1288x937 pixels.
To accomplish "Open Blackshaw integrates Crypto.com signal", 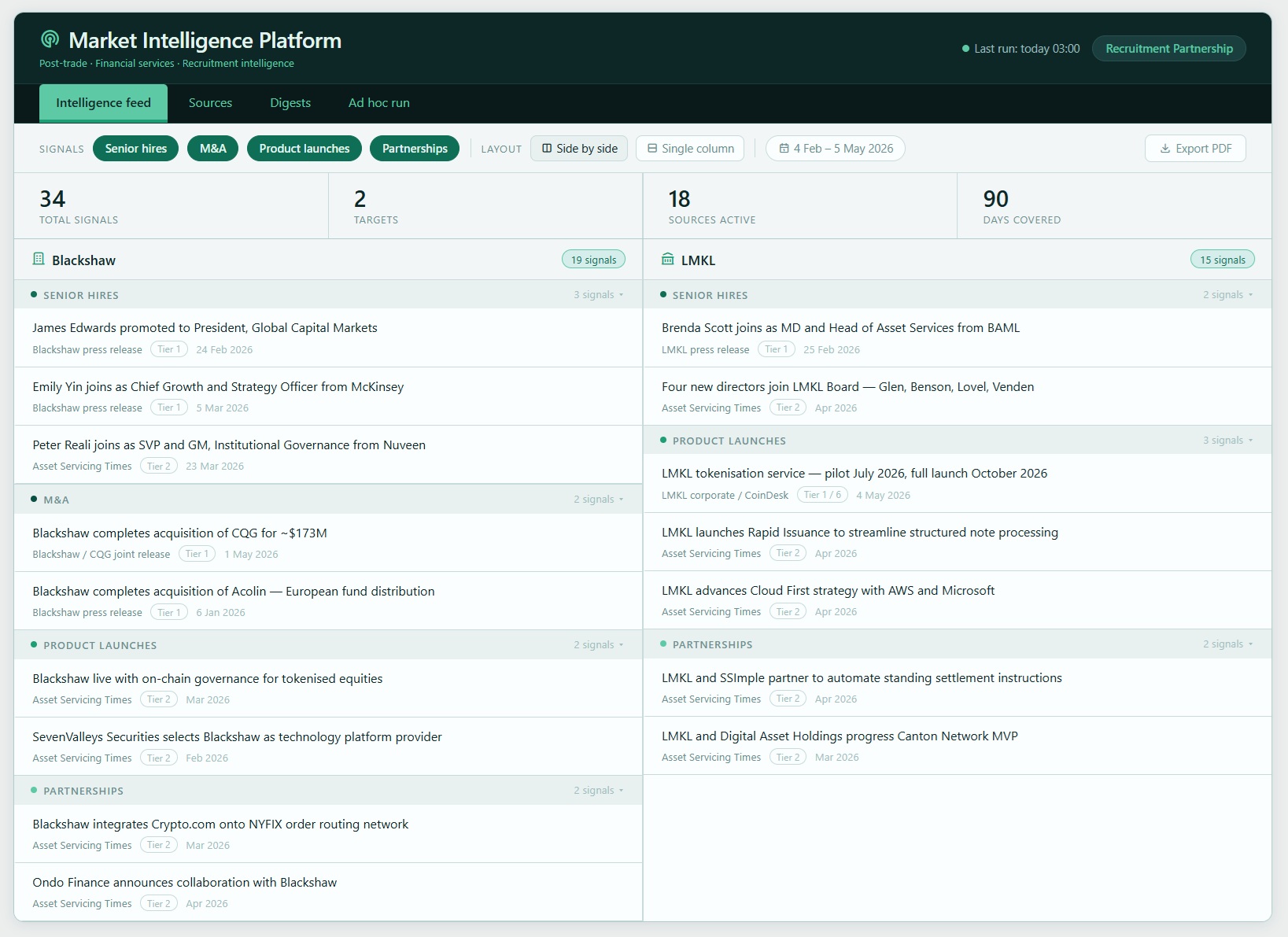I will click(328, 834).
